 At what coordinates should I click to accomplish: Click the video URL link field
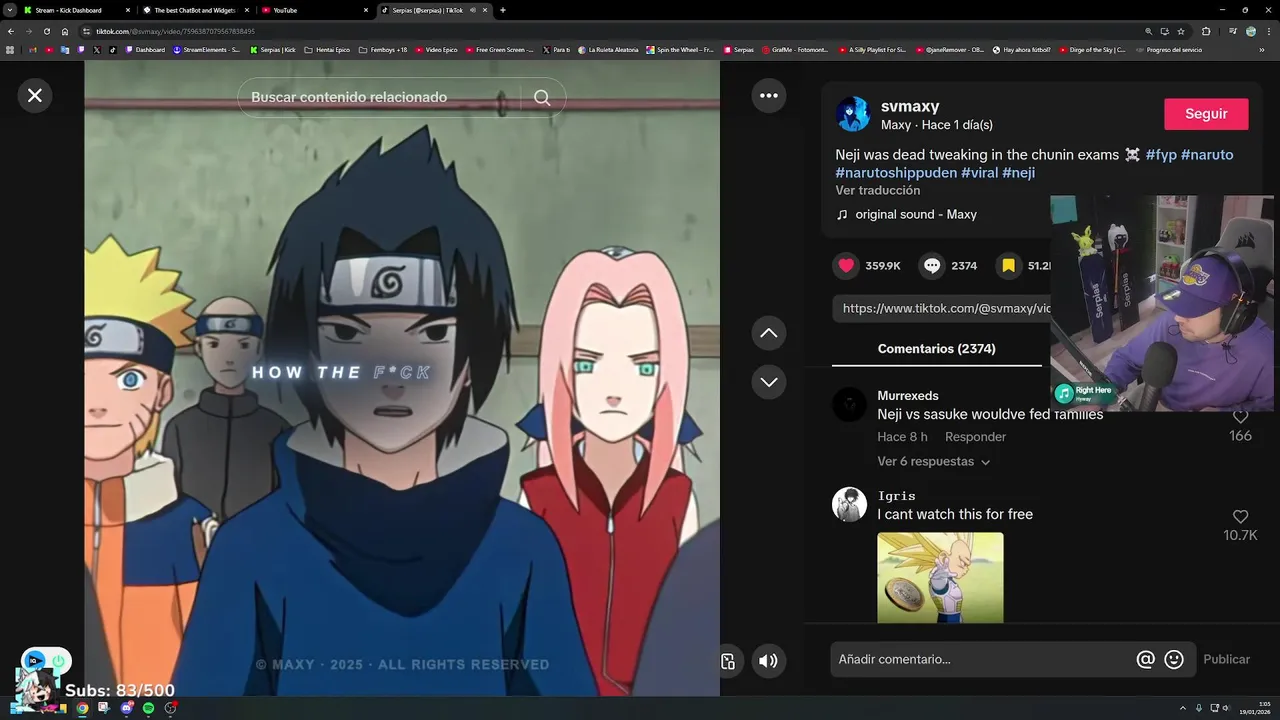point(942,308)
